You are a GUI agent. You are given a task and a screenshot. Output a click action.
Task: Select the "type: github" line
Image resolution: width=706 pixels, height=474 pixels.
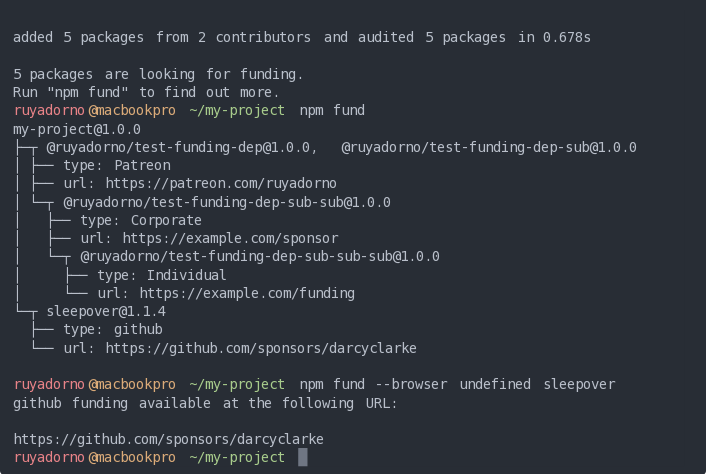click(112, 329)
